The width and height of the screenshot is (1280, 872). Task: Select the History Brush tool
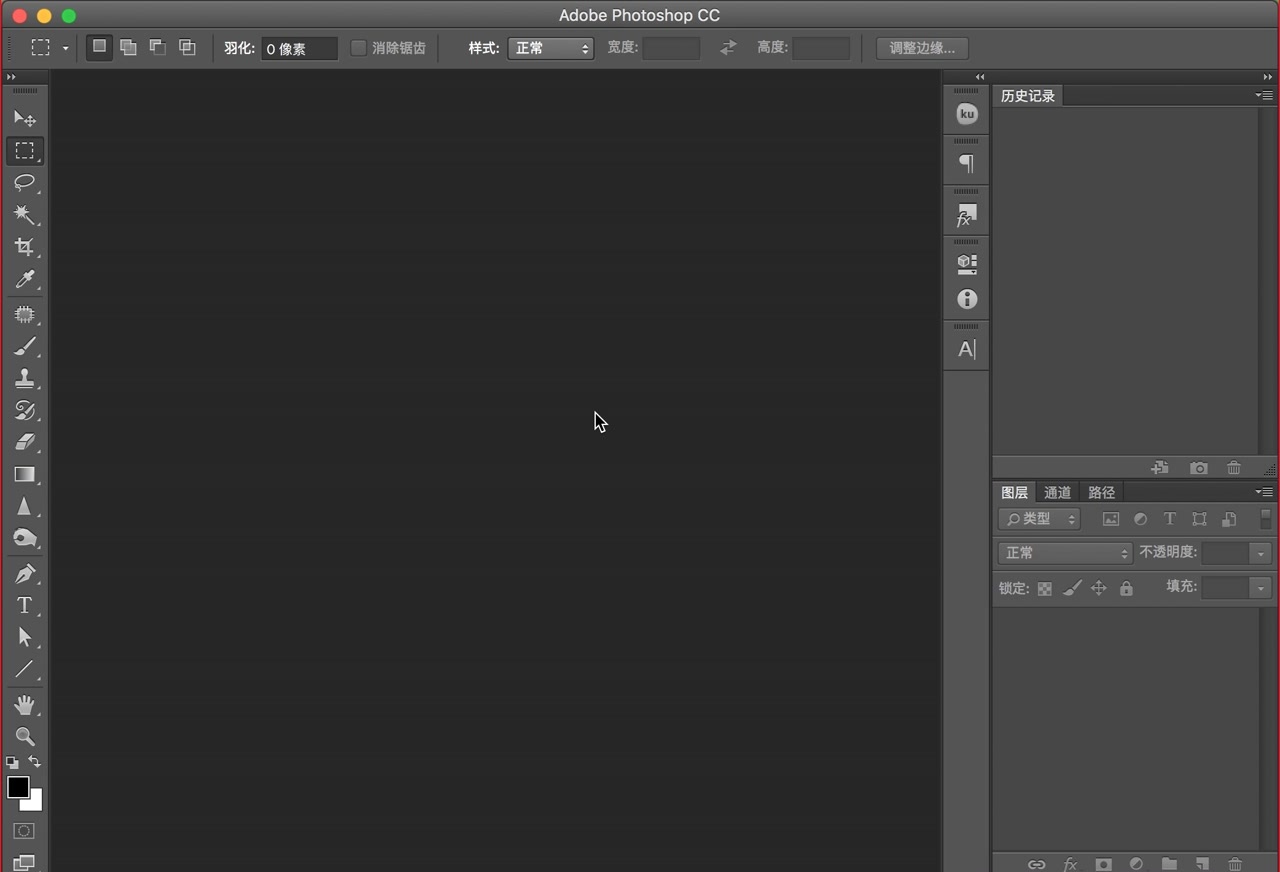25,410
